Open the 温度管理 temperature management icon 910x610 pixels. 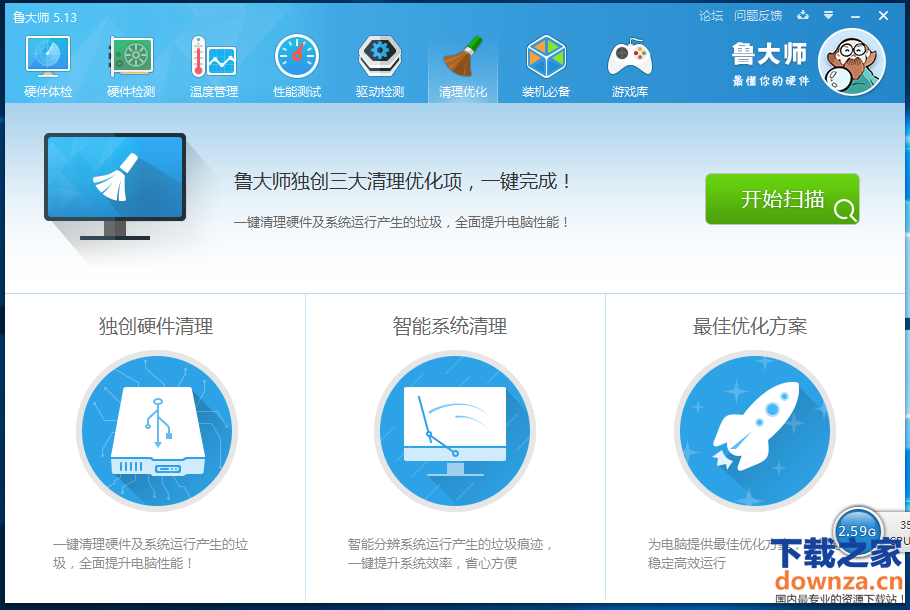(214, 66)
